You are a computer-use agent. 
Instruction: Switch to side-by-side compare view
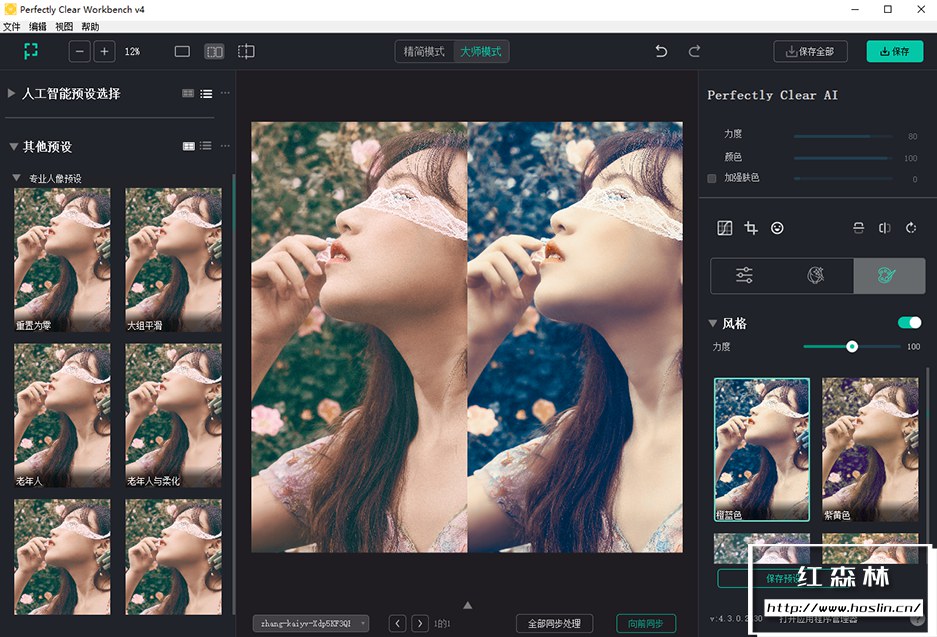(x=214, y=51)
